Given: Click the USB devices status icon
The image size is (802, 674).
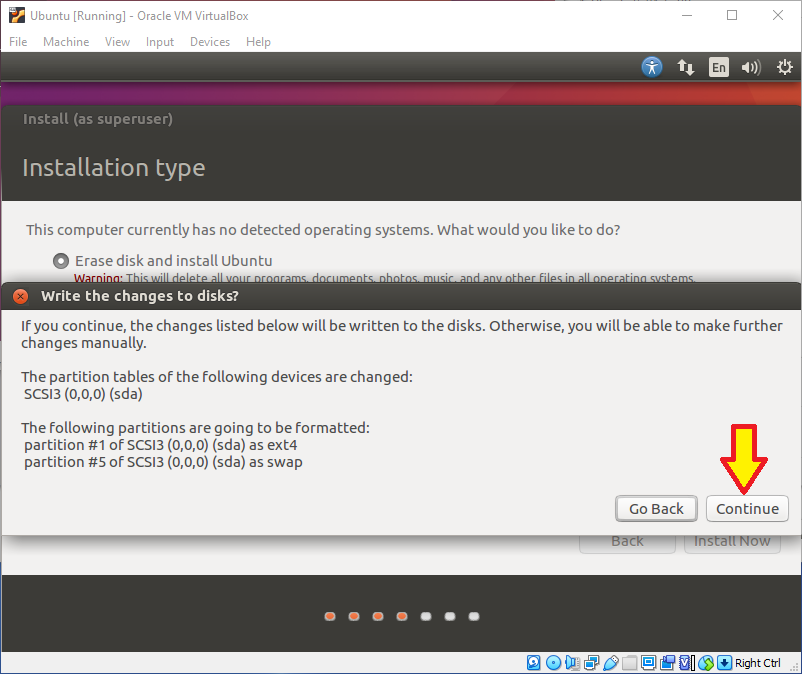Looking at the screenshot, I should (x=611, y=663).
